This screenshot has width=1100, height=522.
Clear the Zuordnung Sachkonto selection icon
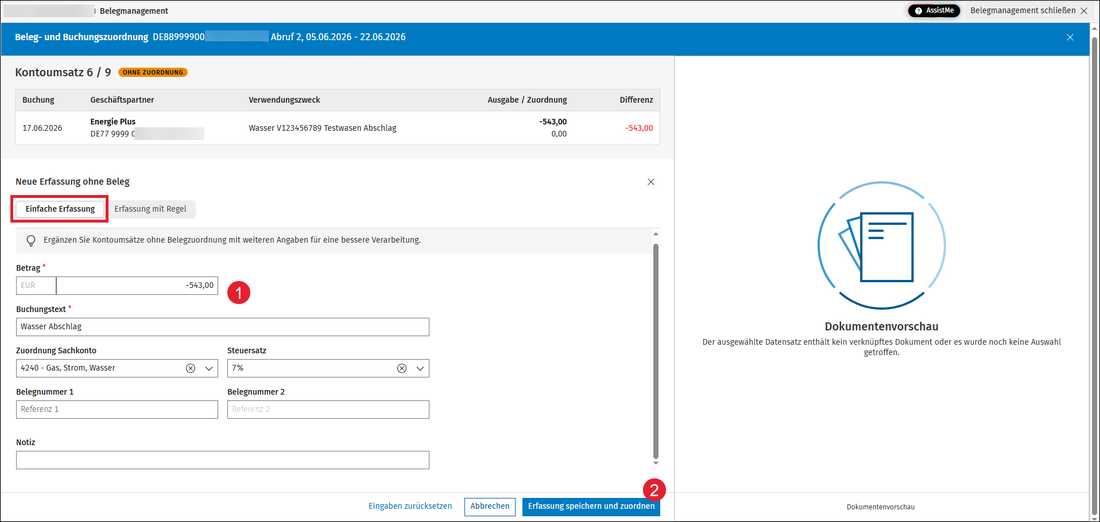190,368
